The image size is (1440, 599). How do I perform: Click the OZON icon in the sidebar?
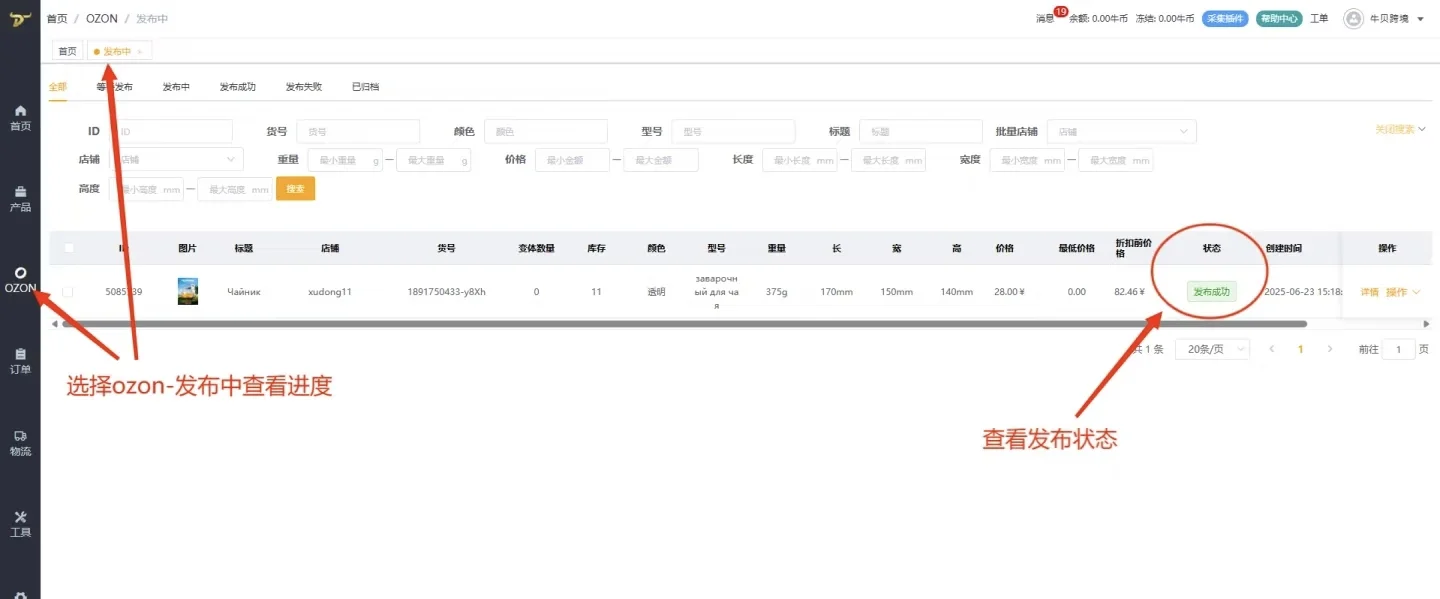click(x=20, y=277)
